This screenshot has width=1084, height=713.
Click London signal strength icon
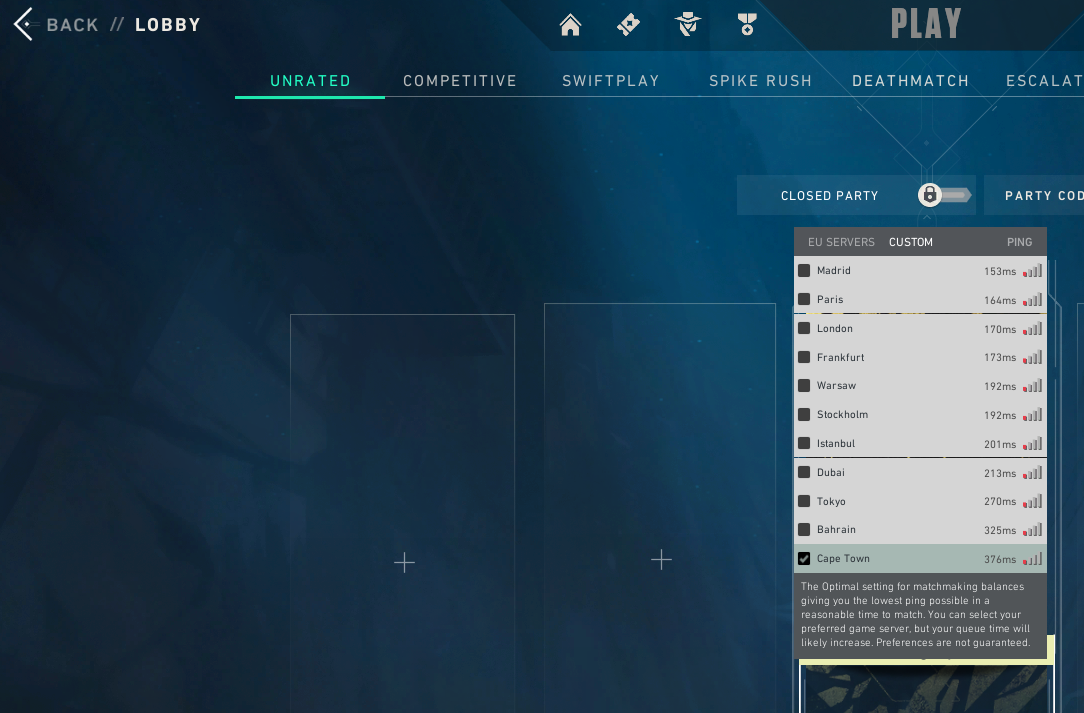[1032, 329]
